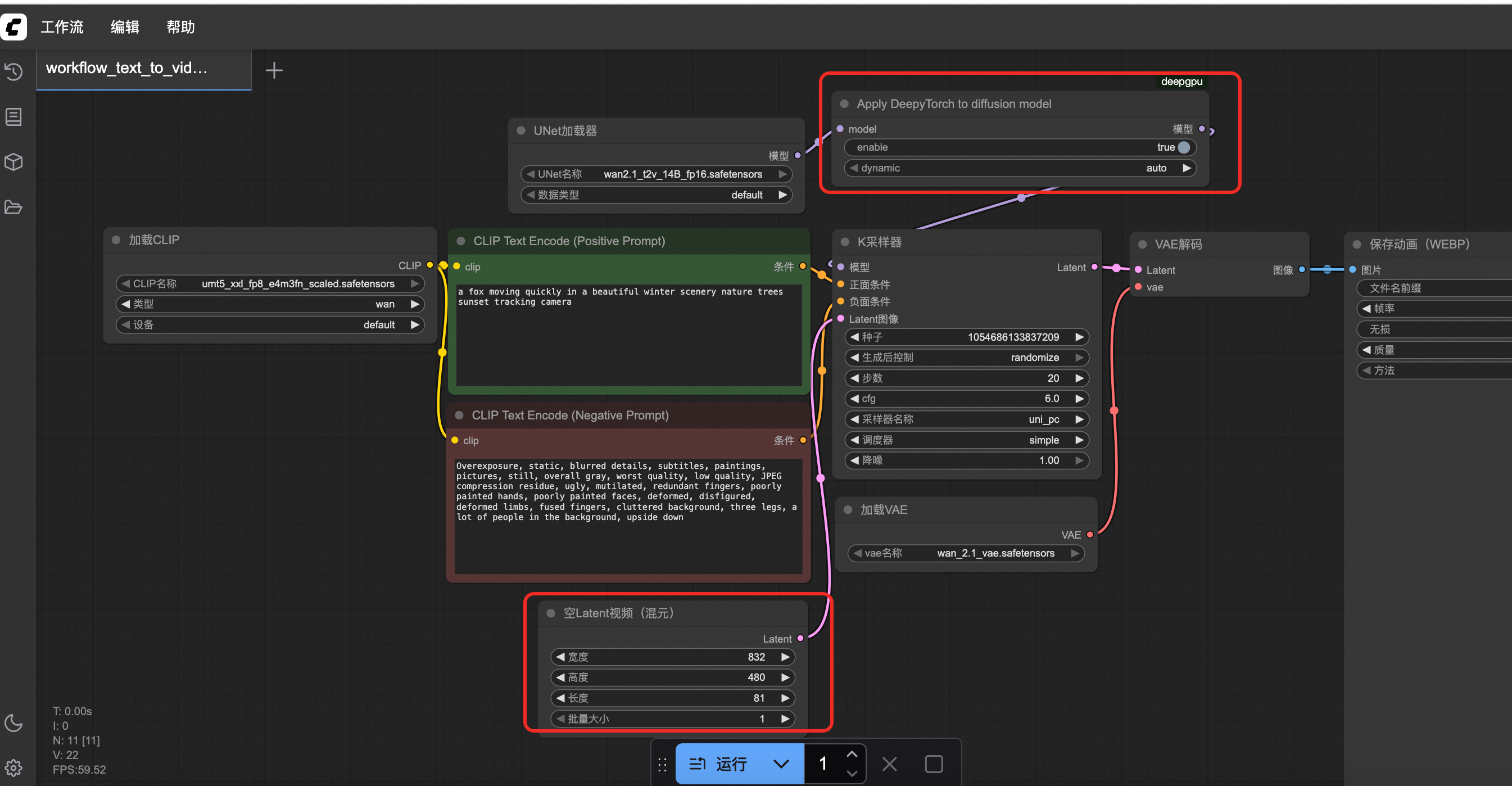The height and width of the screenshot is (786, 1512).
Task: Toggle the enable switch in DeepyTorch node
Action: click(1183, 147)
